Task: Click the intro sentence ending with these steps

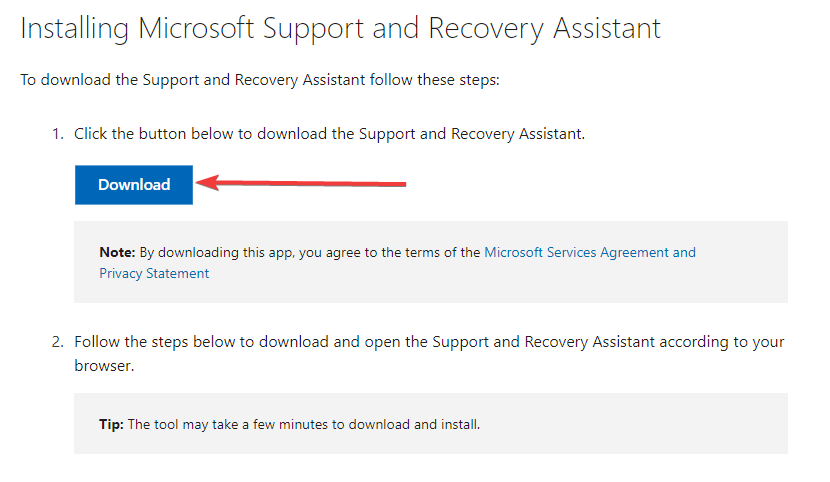Action: click(x=260, y=80)
